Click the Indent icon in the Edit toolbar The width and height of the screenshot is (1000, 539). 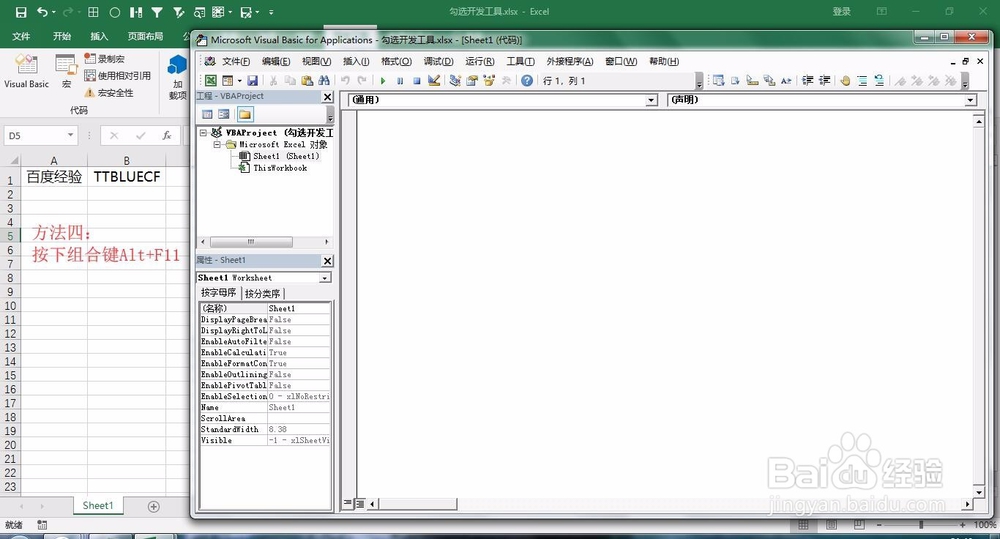(807, 80)
